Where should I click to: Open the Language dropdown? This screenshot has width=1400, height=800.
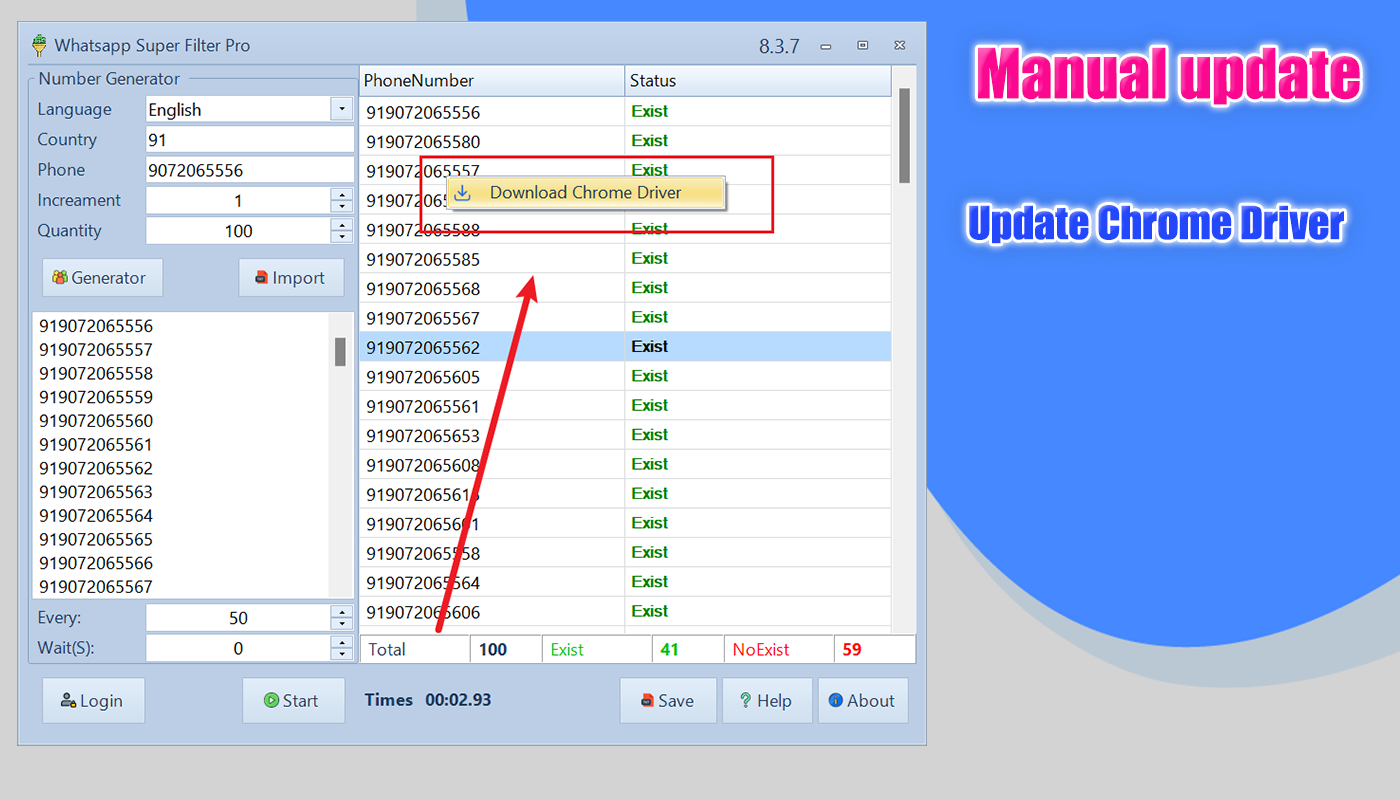342,108
